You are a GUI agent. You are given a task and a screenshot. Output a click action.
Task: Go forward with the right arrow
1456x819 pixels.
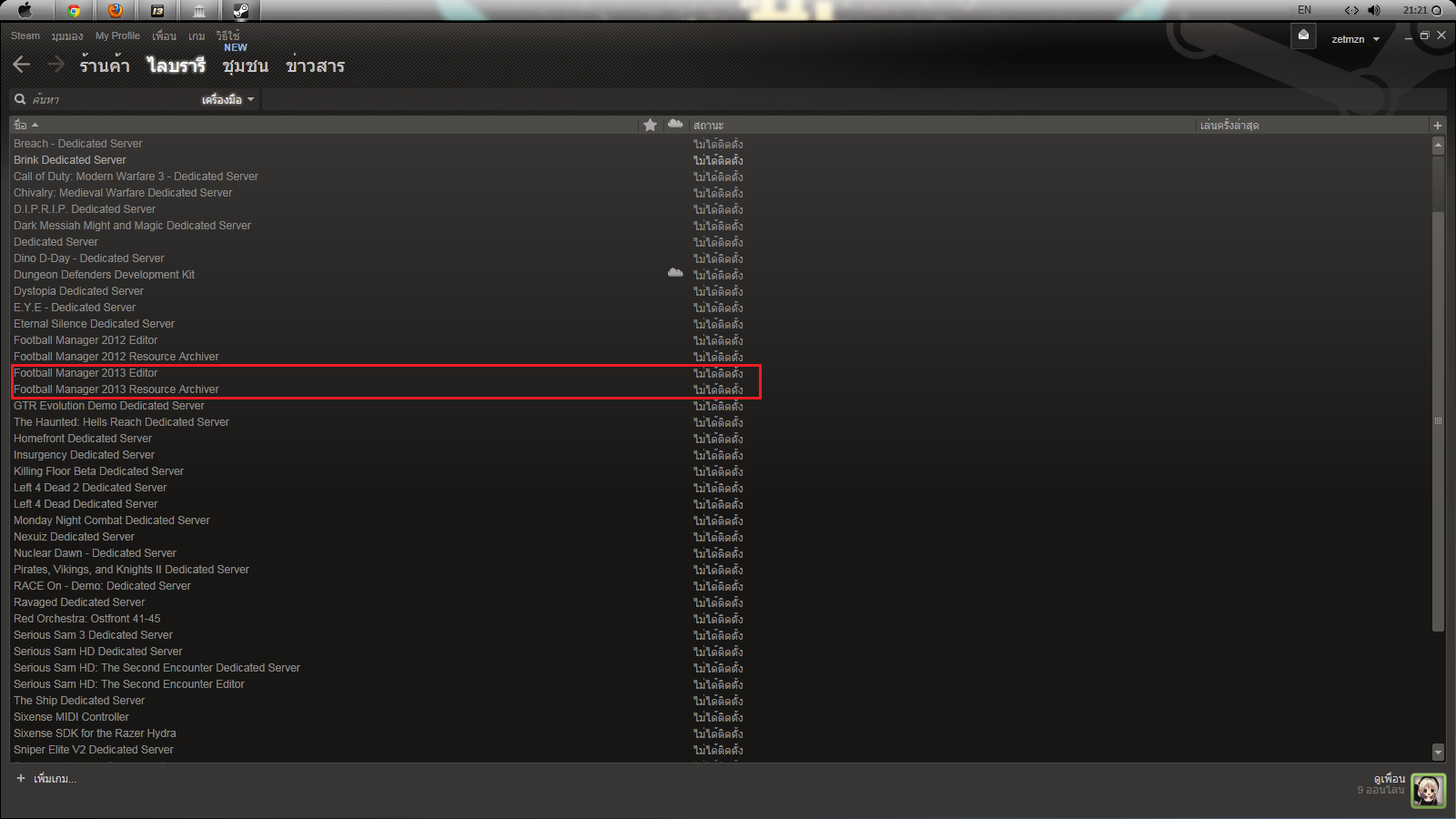coord(56,65)
